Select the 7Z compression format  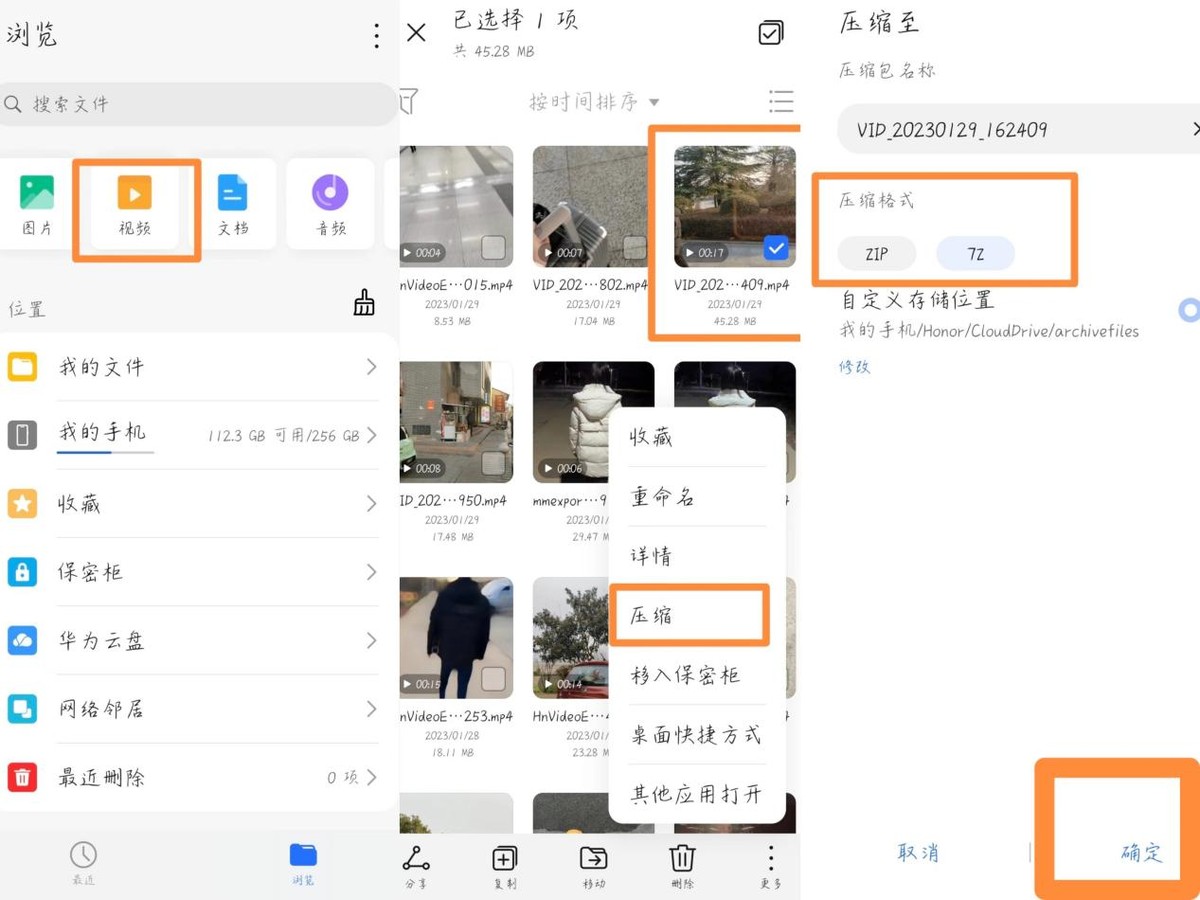point(975,253)
